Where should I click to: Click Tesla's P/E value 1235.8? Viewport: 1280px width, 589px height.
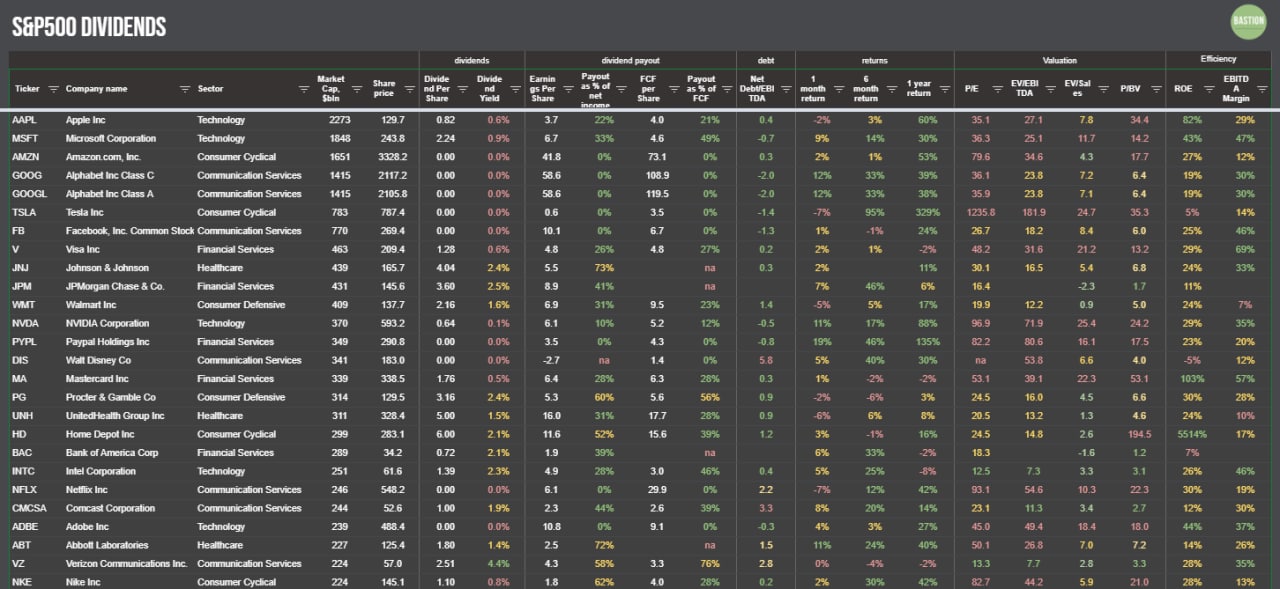(981, 213)
